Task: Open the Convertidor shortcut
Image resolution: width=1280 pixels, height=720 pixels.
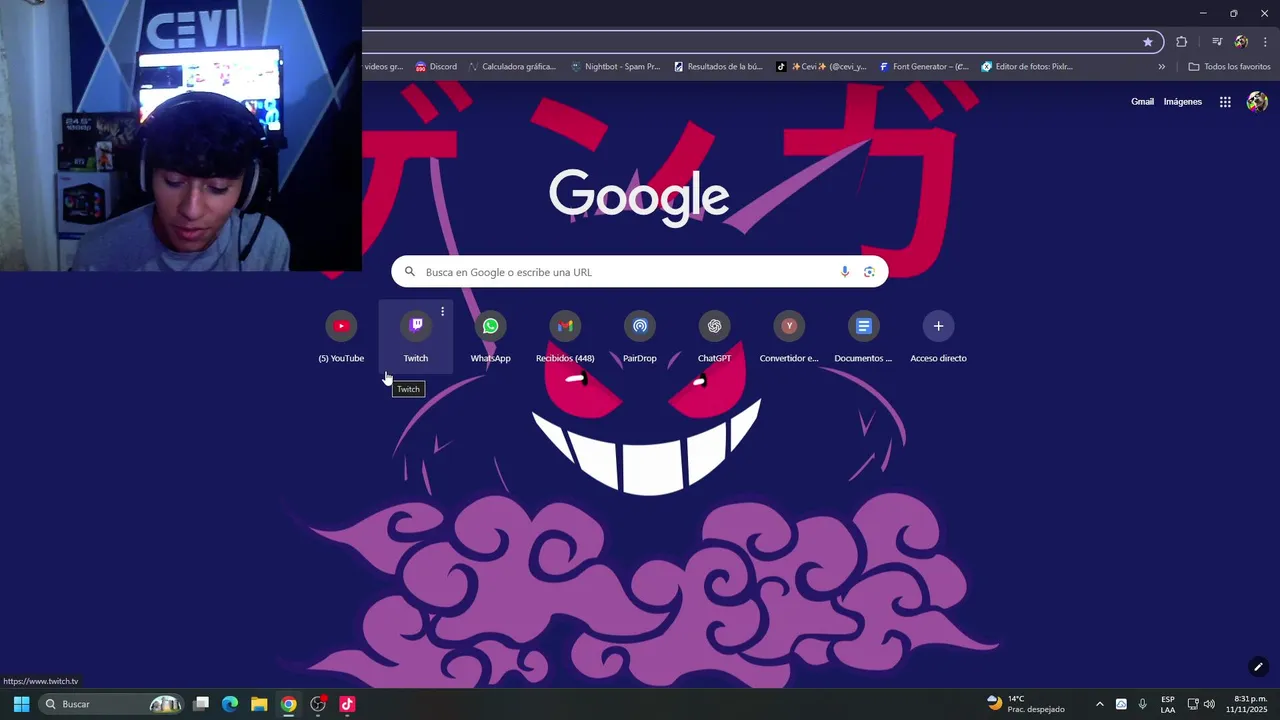Action: point(789,337)
